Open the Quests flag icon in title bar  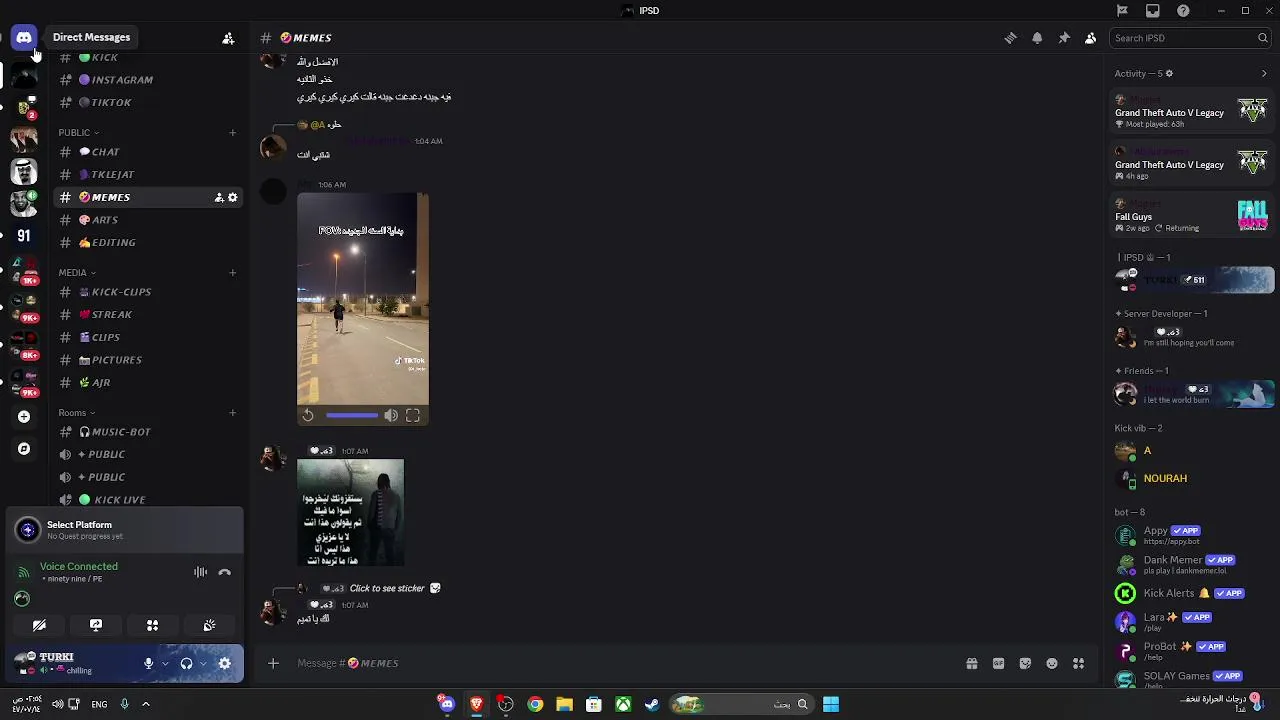(1122, 11)
